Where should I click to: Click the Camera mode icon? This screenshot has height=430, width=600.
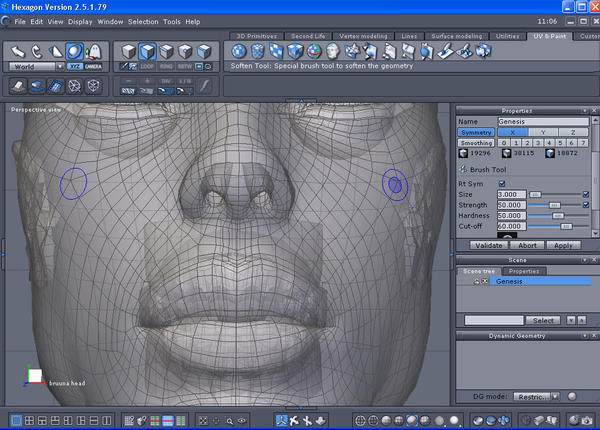(93, 65)
